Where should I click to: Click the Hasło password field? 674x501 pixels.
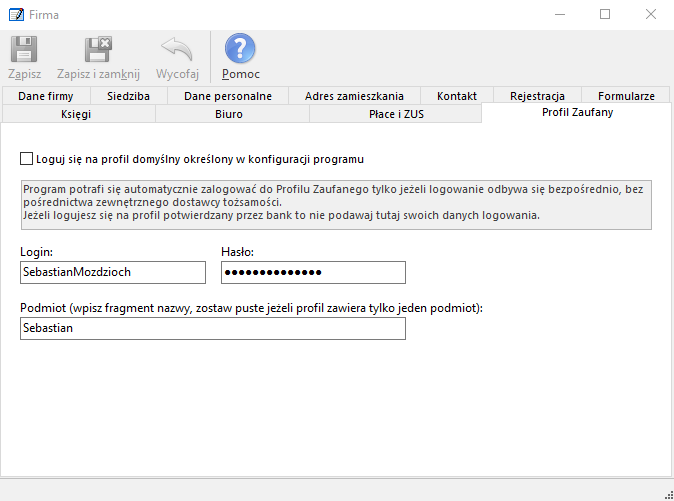tap(313, 272)
